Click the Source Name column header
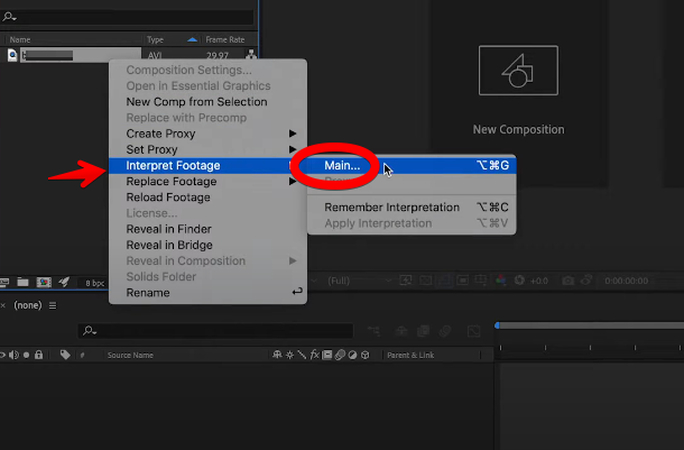684x450 pixels. pyautogui.click(x=130, y=355)
